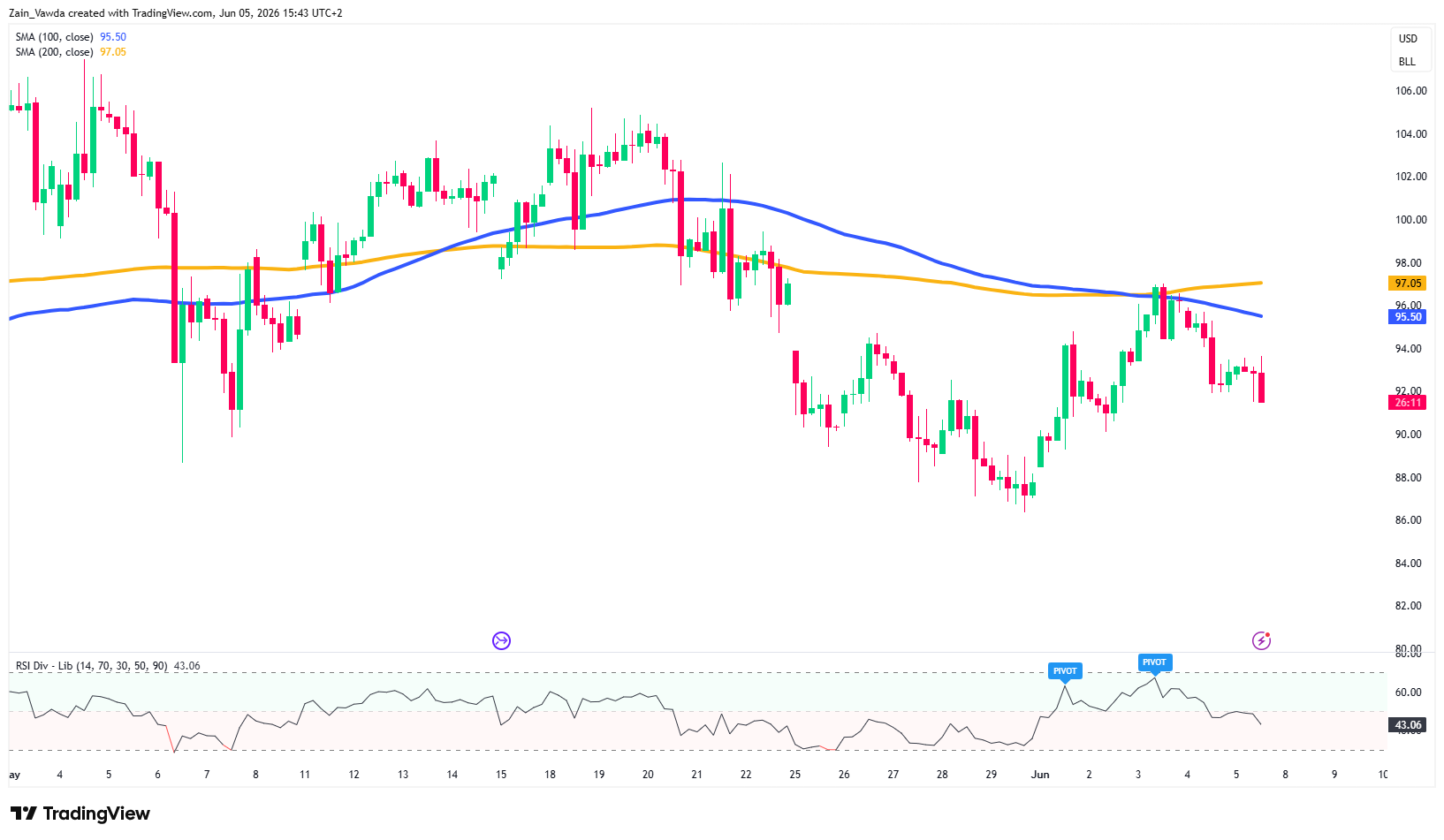This screenshot has width=1444, height=840.
Task: Click the BLL symbol label
Action: tap(1408, 62)
